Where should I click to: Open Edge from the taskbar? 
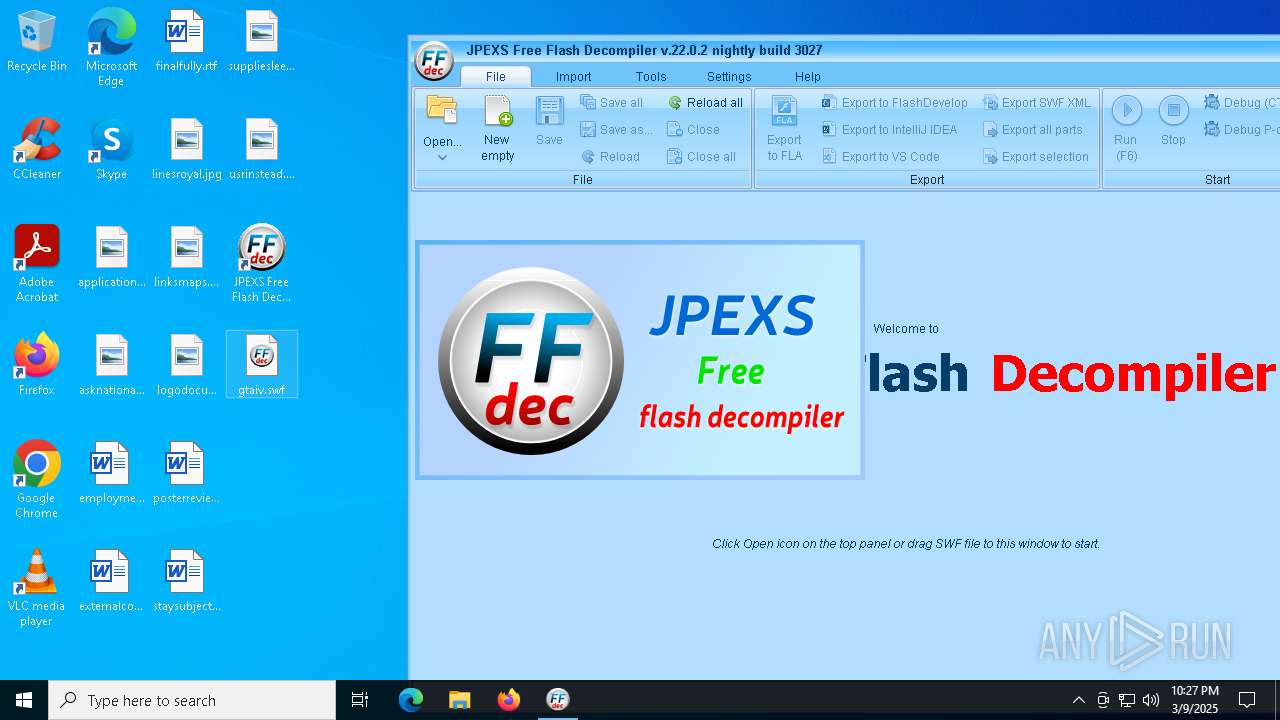(411, 700)
